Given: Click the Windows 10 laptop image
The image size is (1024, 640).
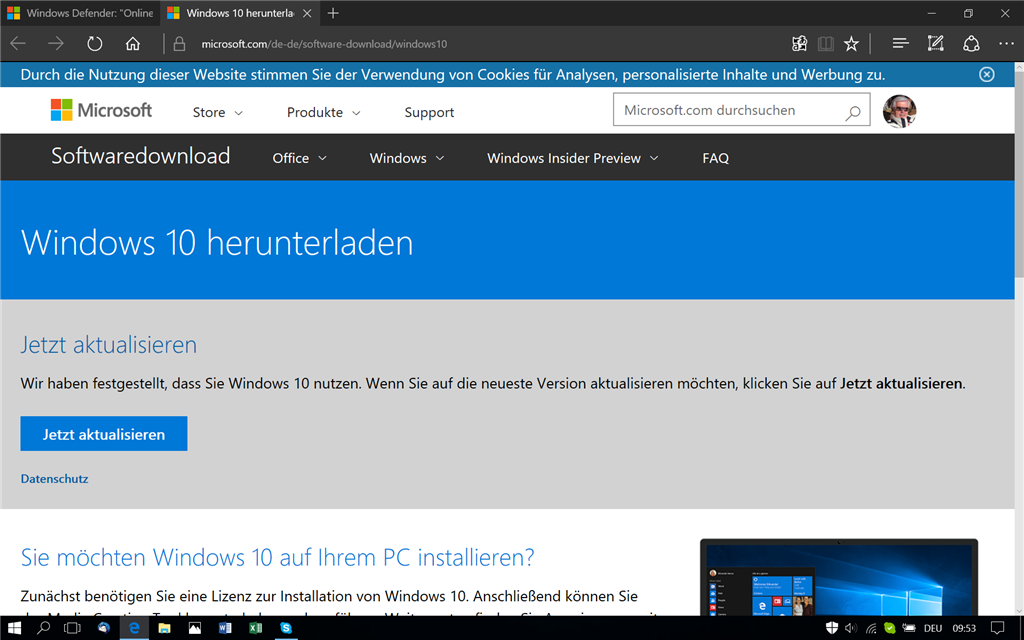Looking at the screenshot, I should [x=839, y=577].
